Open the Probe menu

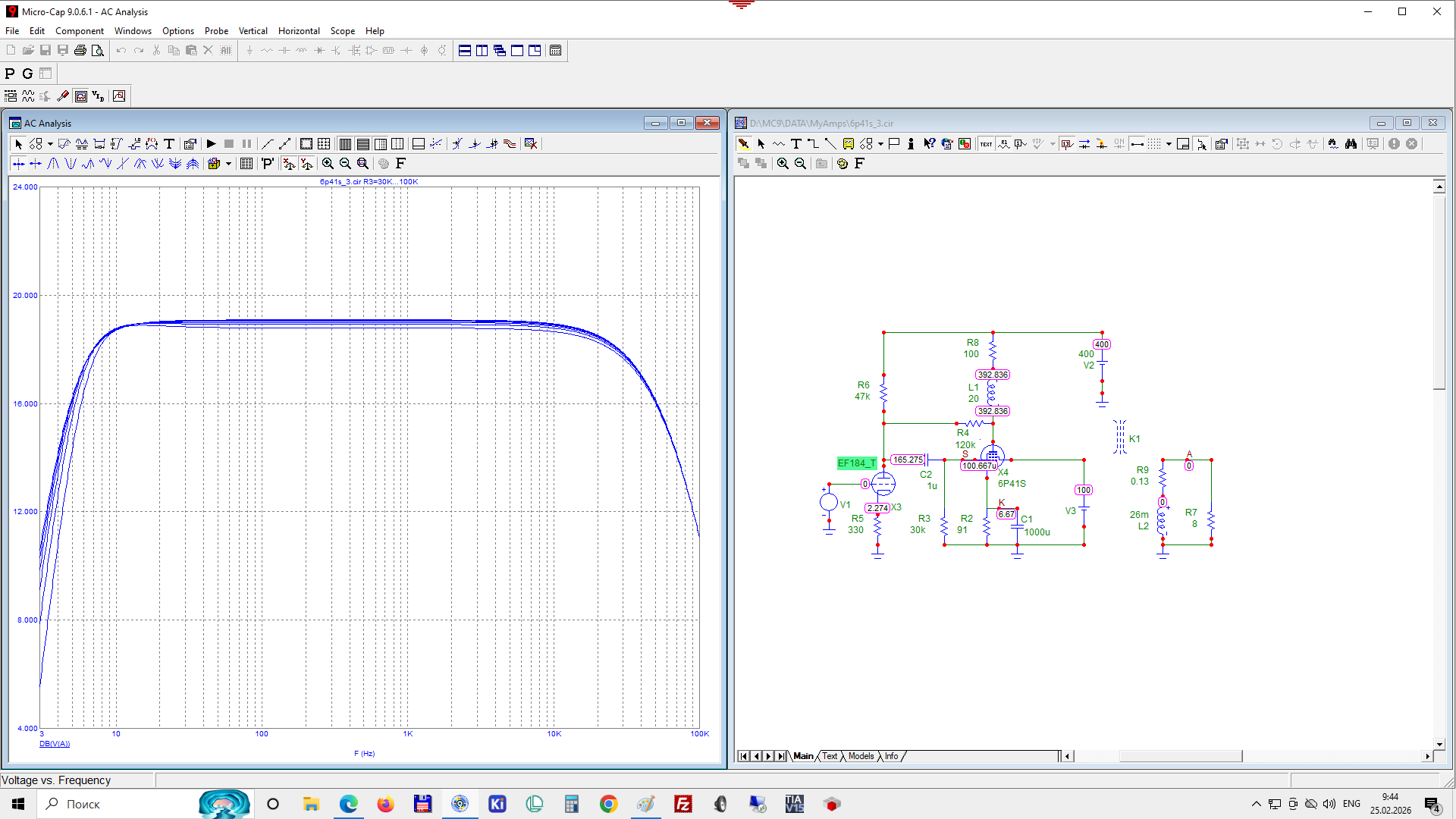(x=216, y=31)
